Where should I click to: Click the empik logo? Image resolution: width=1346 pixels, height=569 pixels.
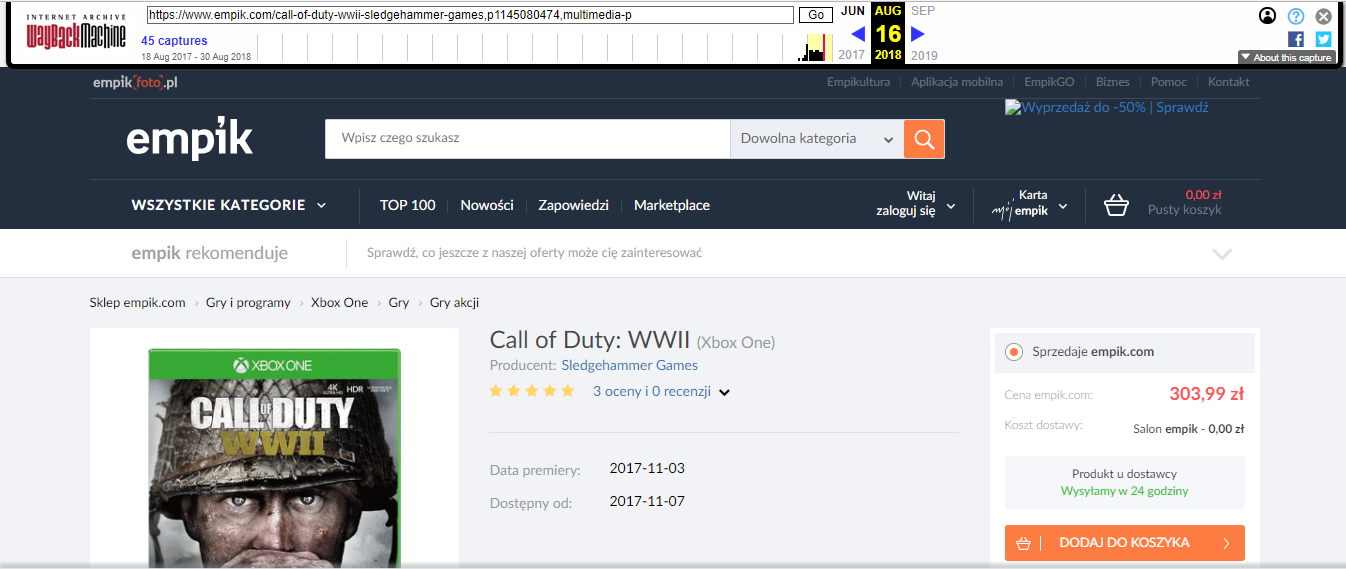189,140
